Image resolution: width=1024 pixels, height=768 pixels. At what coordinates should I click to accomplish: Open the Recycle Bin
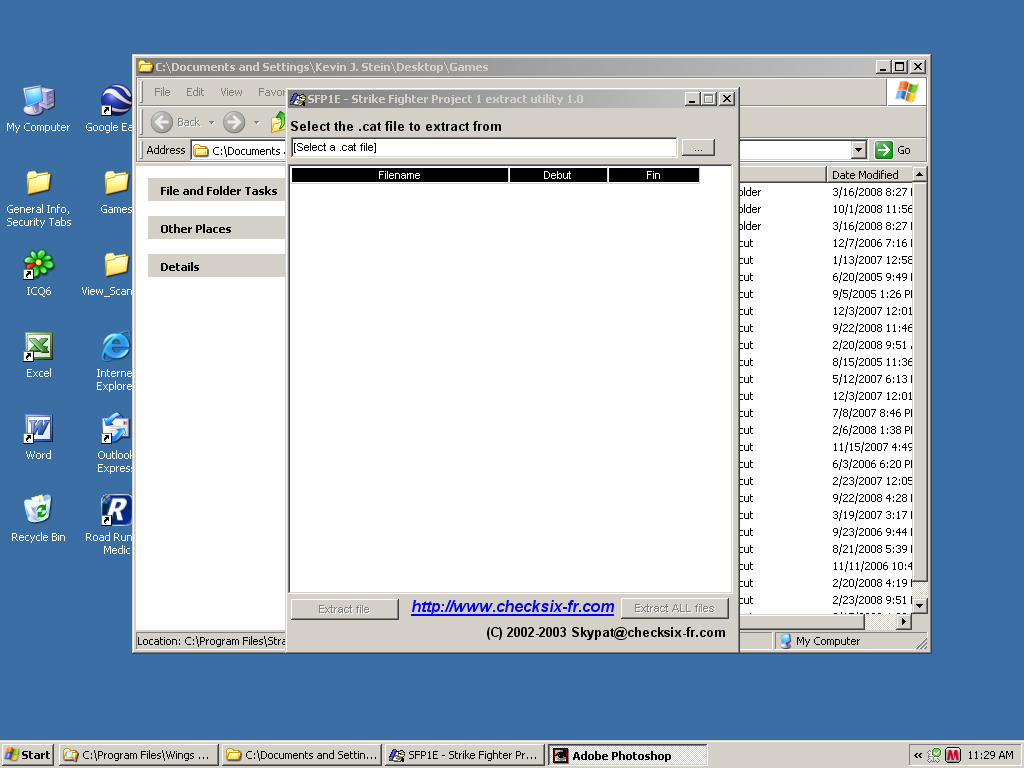coord(39,519)
